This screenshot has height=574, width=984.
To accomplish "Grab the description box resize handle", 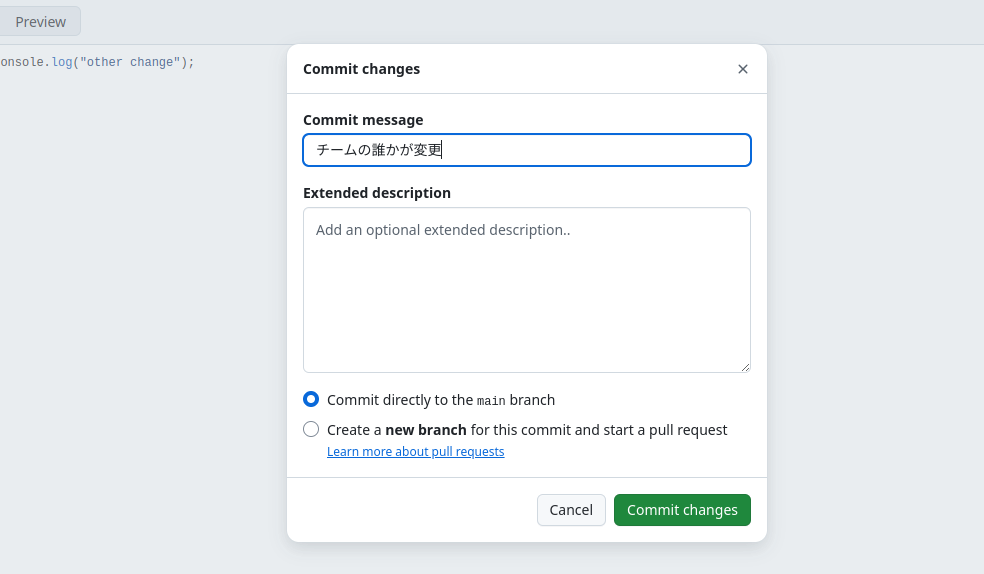I will click(745, 367).
